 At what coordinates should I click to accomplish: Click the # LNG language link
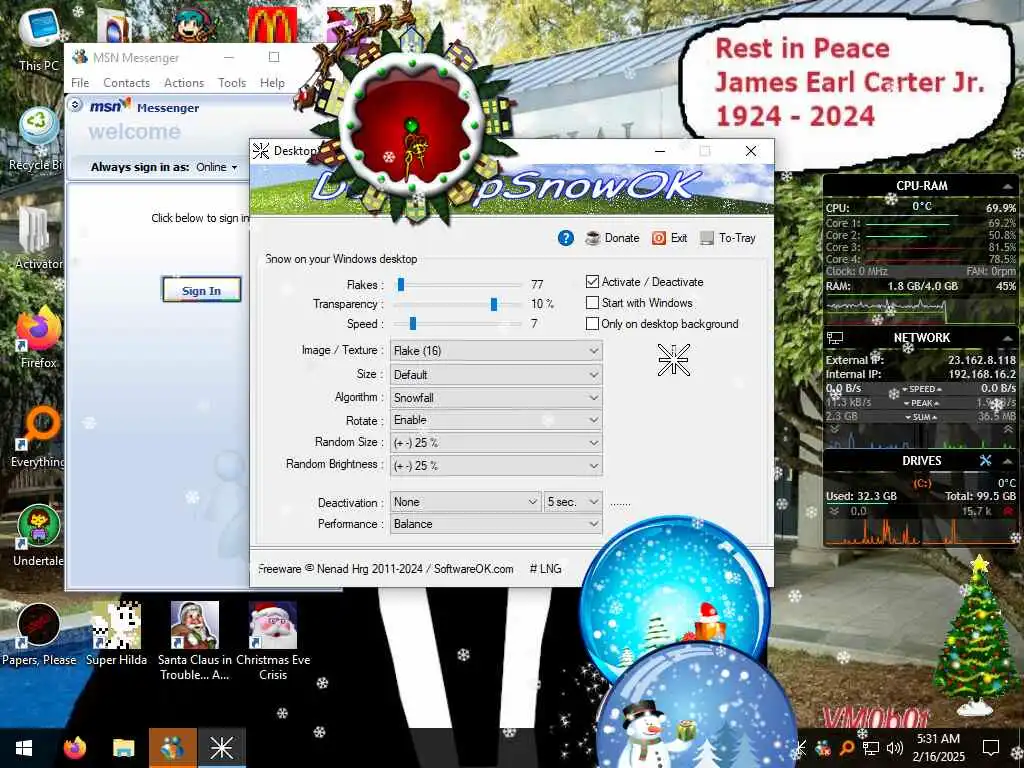point(545,569)
